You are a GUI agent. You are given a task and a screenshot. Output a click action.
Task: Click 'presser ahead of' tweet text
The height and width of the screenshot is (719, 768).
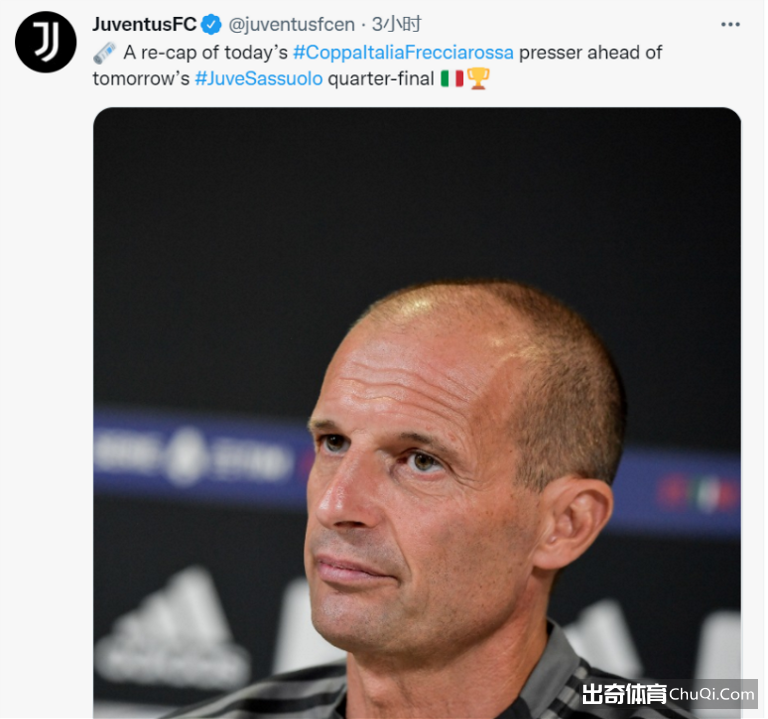click(x=590, y=52)
